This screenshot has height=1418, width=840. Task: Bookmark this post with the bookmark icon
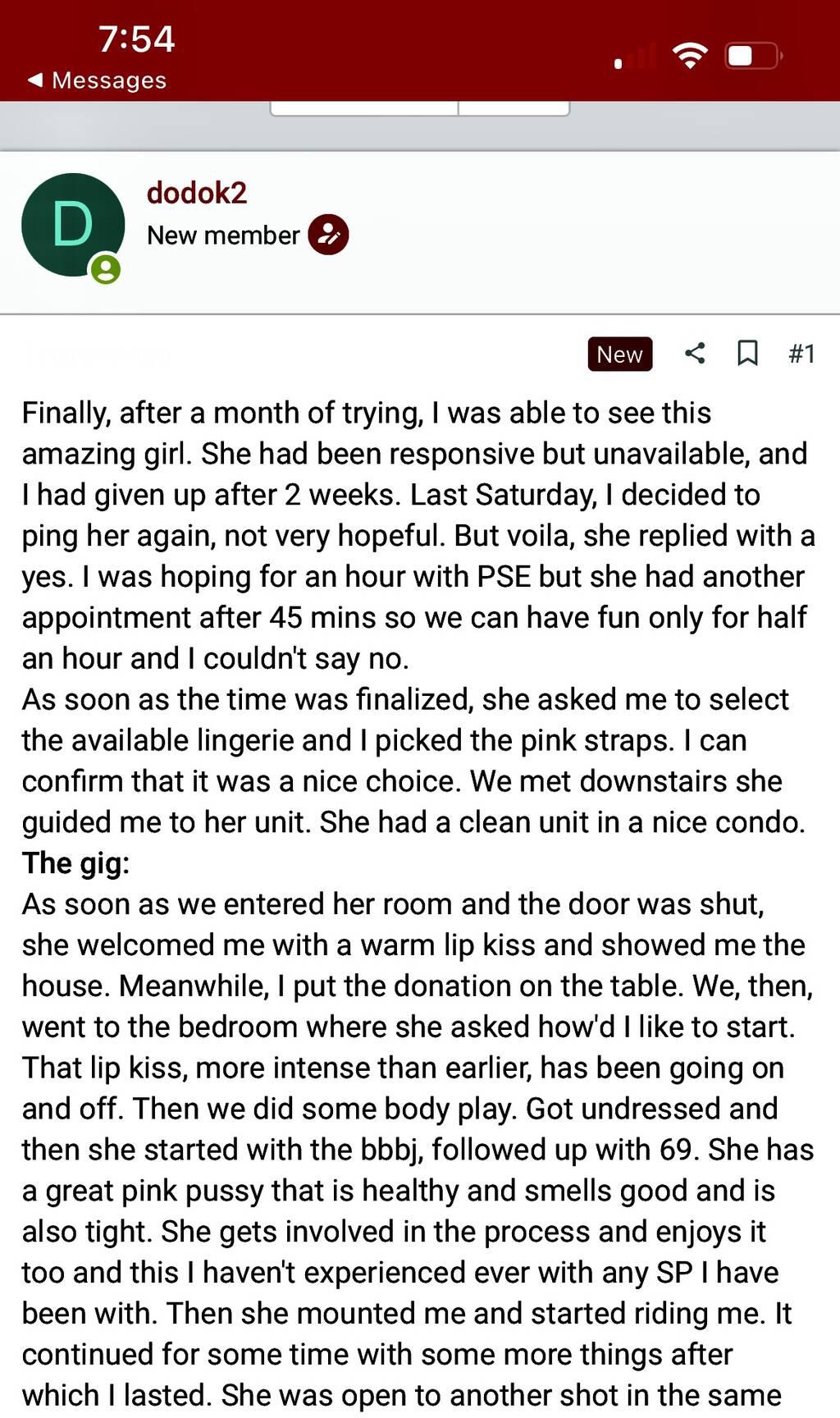pyautogui.click(x=747, y=354)
